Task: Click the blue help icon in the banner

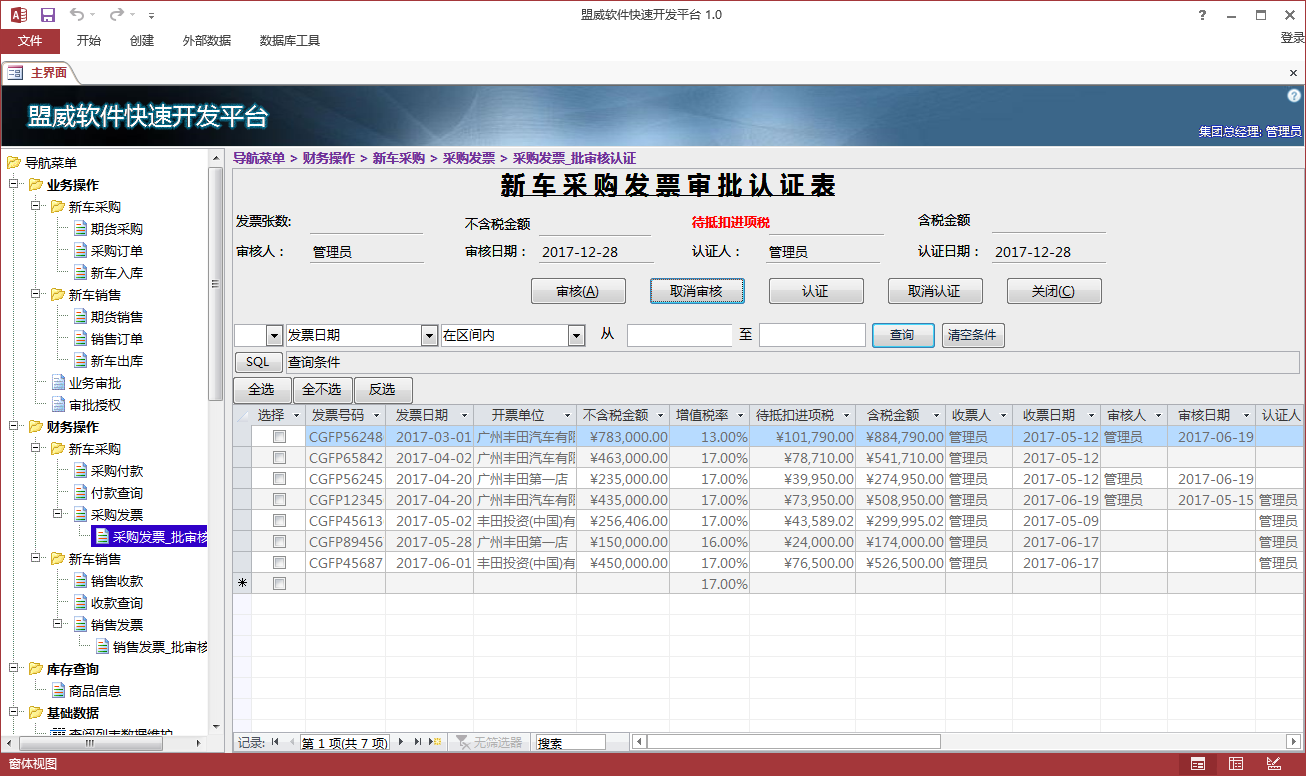Action: [x=1293, y=95]
